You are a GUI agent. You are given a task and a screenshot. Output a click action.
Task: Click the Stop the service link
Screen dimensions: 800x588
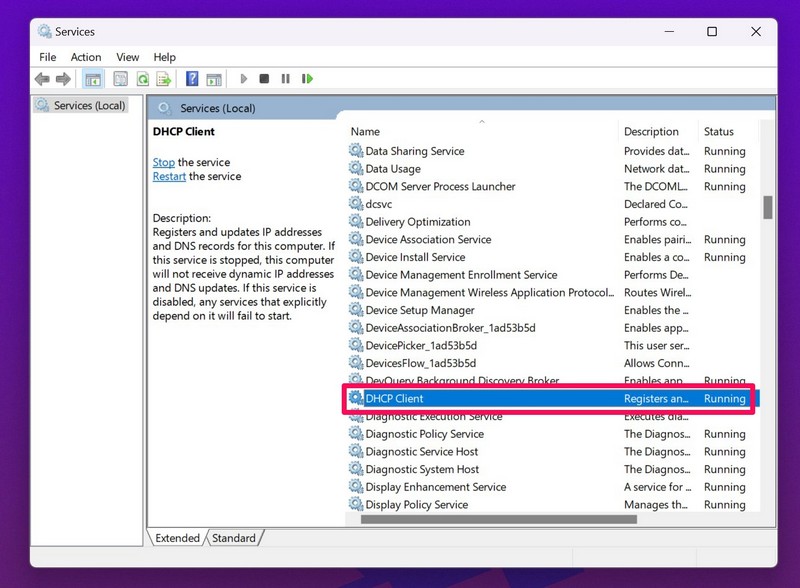pos(163,162)
